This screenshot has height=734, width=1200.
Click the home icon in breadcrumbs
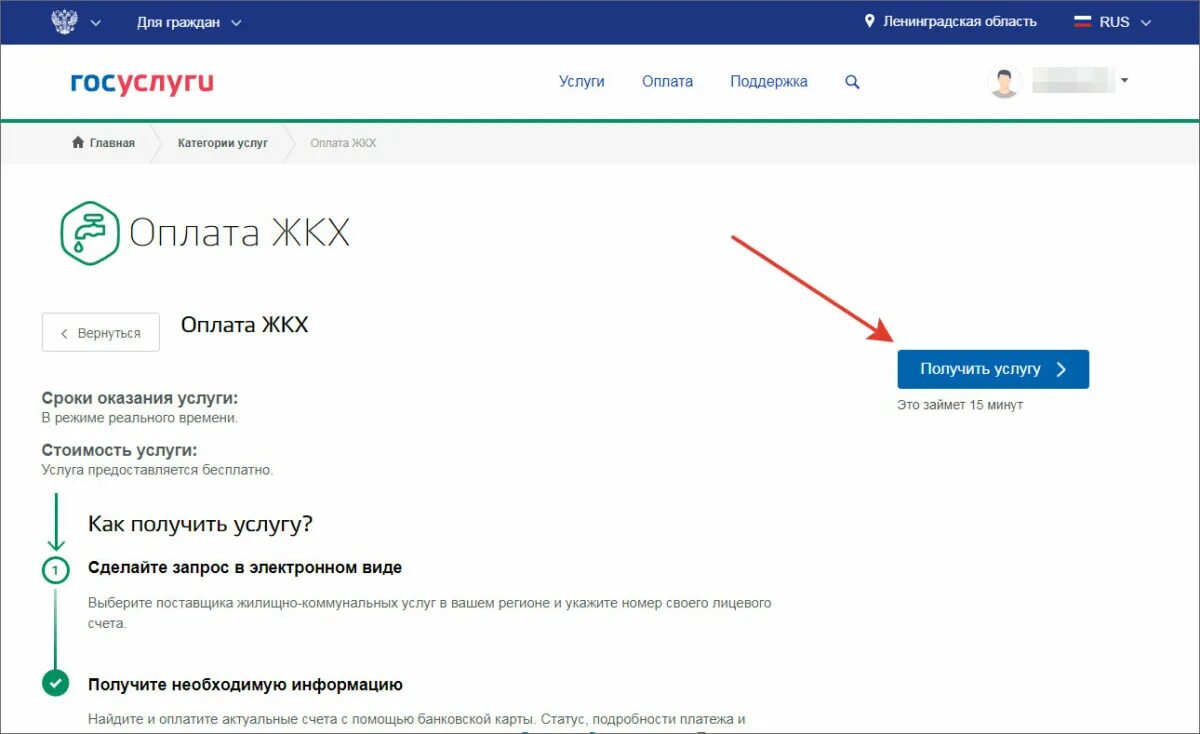click(x=78, y=143)
